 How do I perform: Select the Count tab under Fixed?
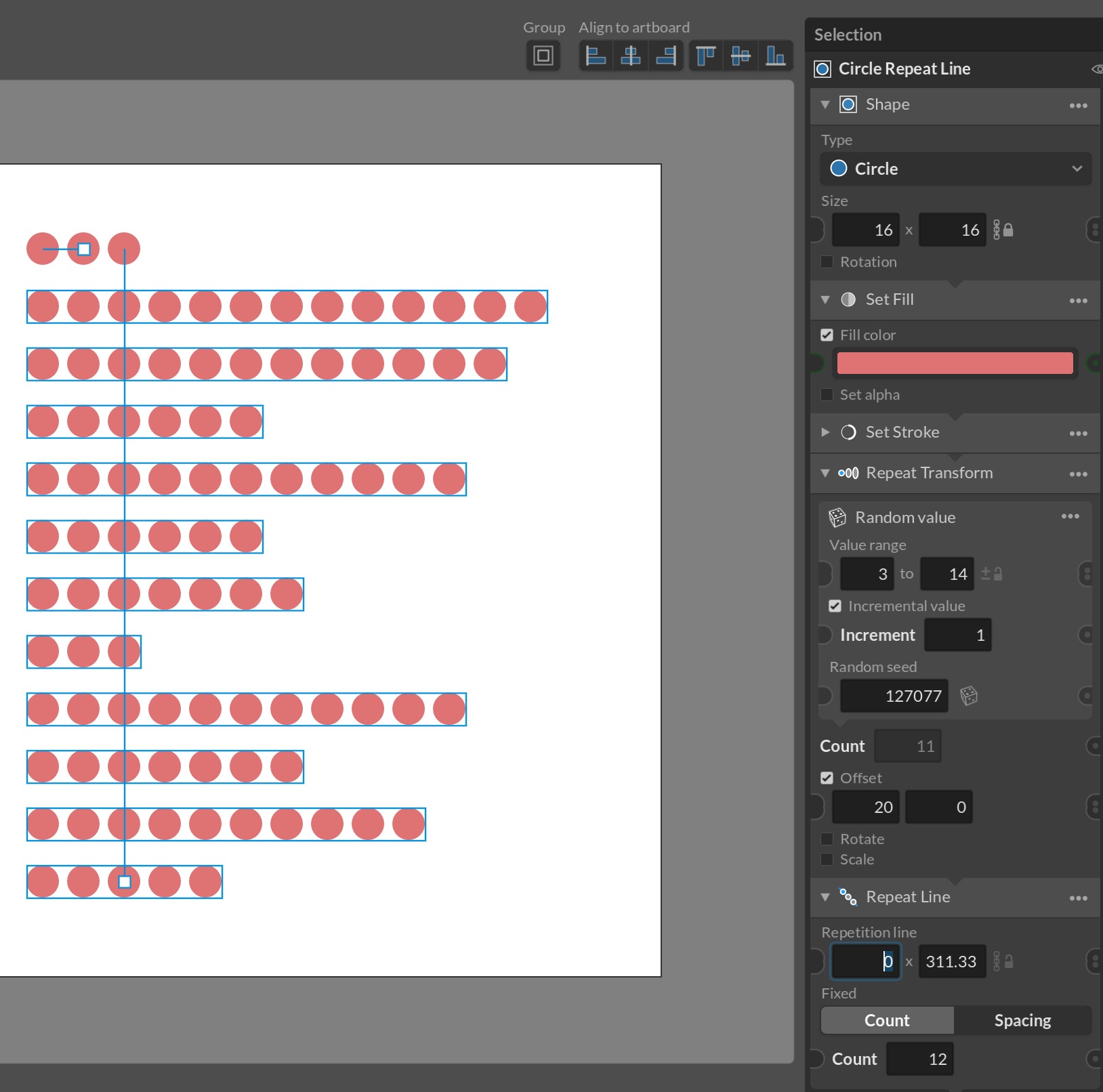(887, 1020)
